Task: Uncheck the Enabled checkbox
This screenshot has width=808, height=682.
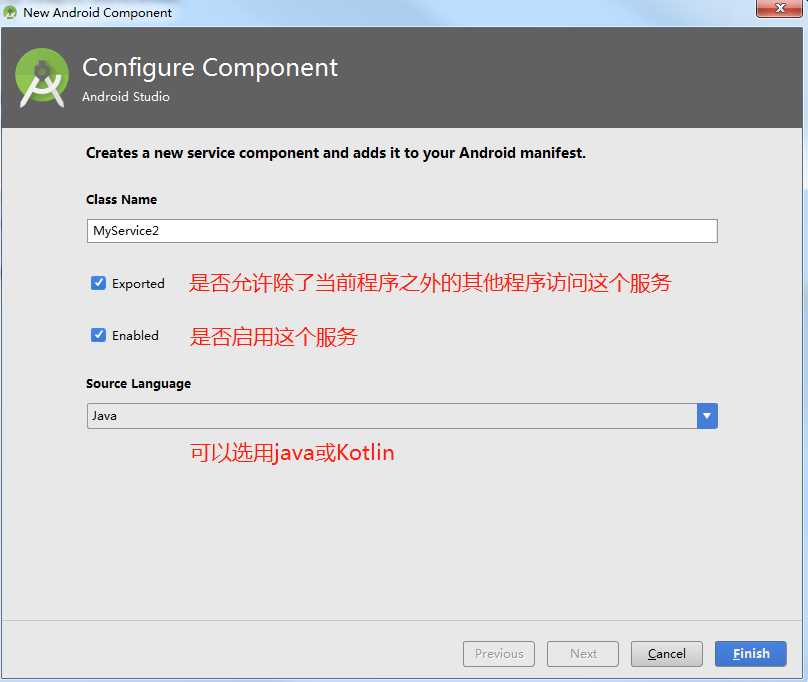Action: [98, 335]
